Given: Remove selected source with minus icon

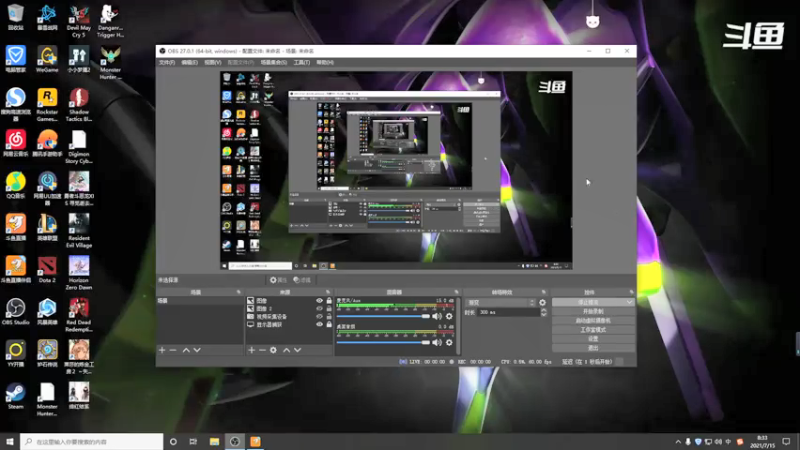Looking at the screenshot, I should 262,350.
